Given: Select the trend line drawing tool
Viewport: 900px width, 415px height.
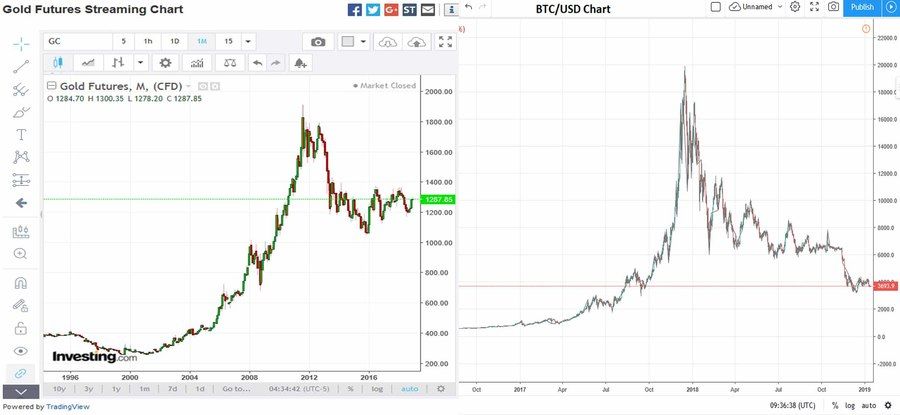Looking at the screenshot, I should coord(21,67).
